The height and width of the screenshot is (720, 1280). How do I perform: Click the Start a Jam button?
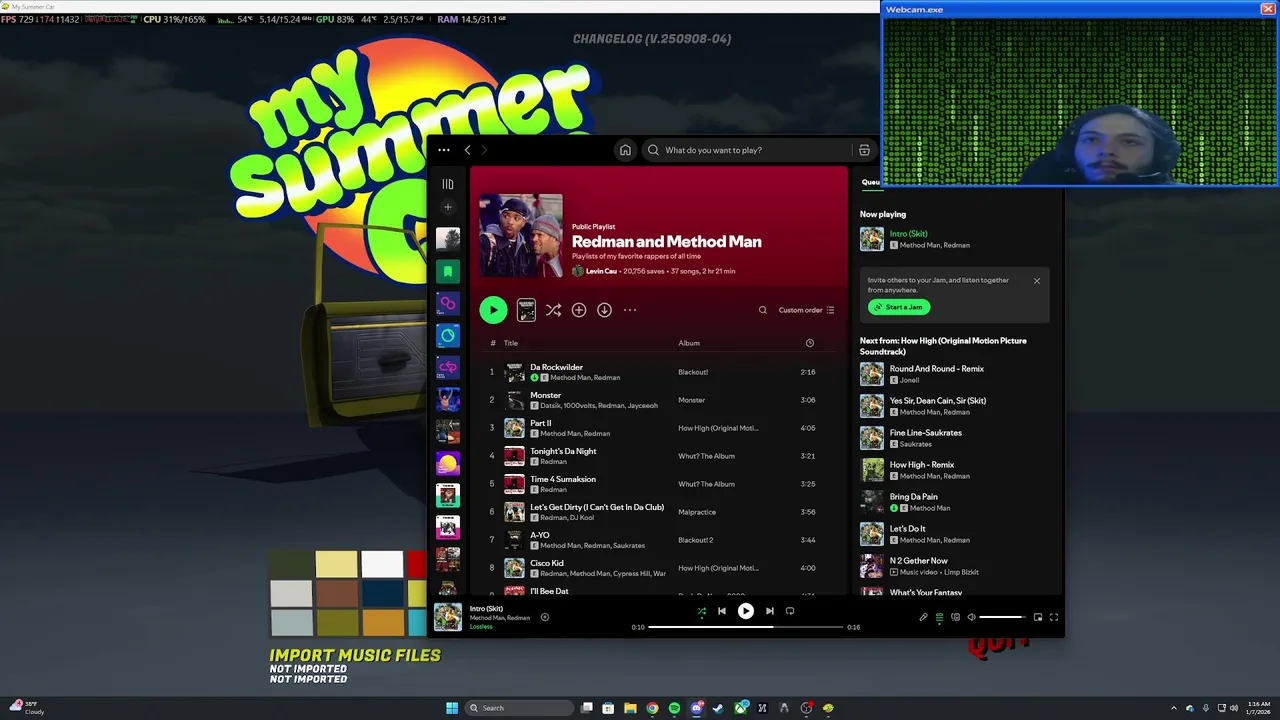pyautogui.click(x=899, y=307)
